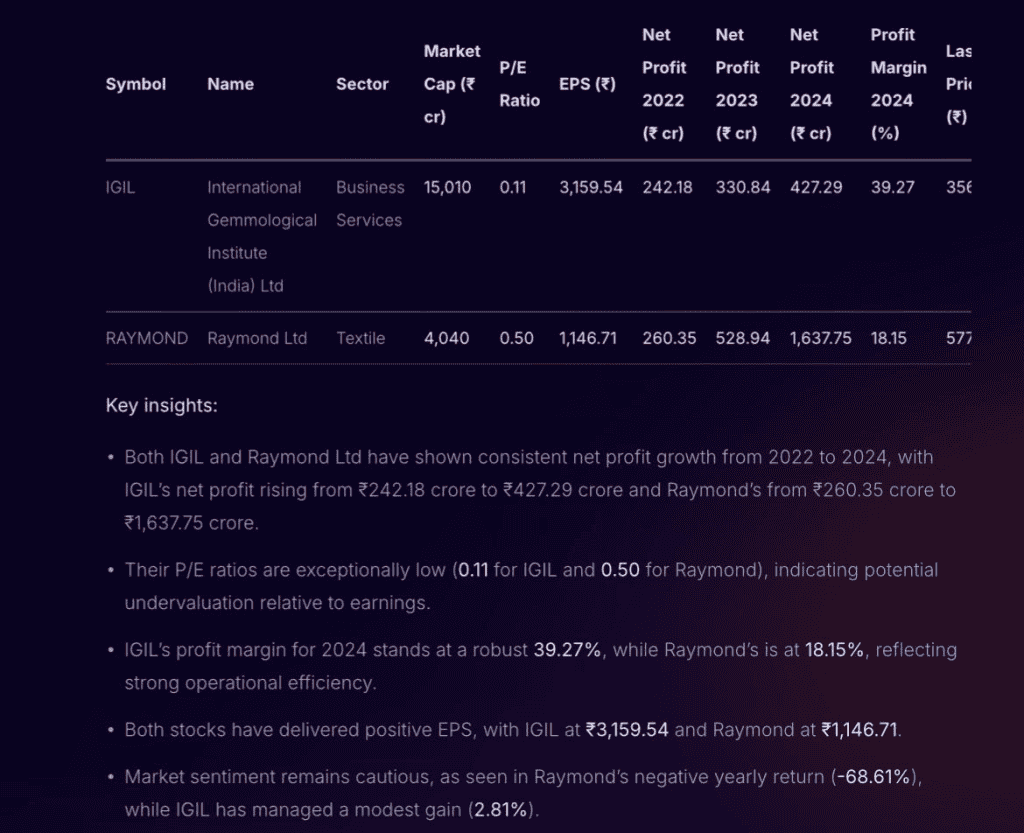
Task: Click Raymond's 1,637.75 net profit cell
Action: coord(820,338)
